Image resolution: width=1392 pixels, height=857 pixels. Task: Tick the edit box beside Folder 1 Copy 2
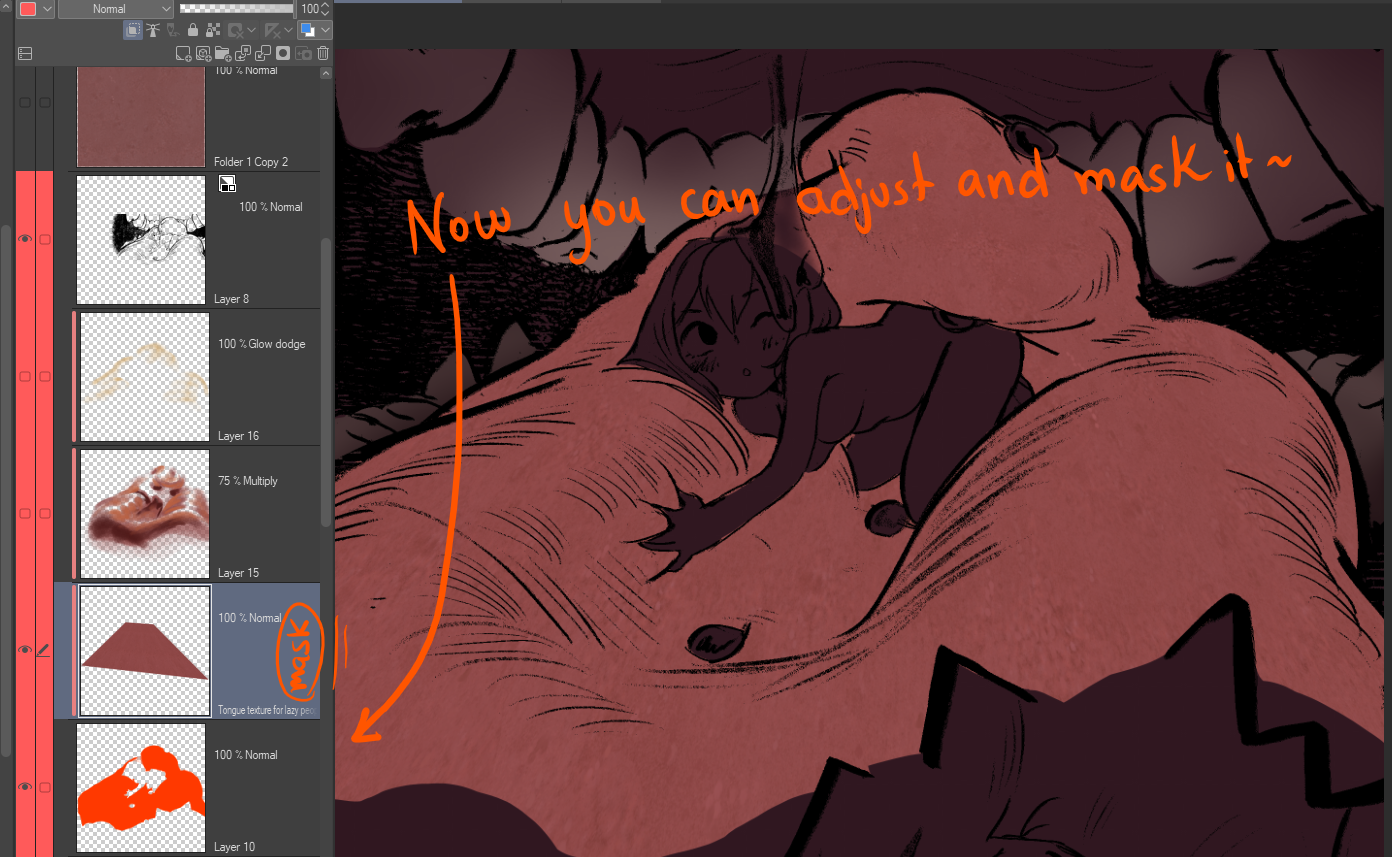(44, 102)
